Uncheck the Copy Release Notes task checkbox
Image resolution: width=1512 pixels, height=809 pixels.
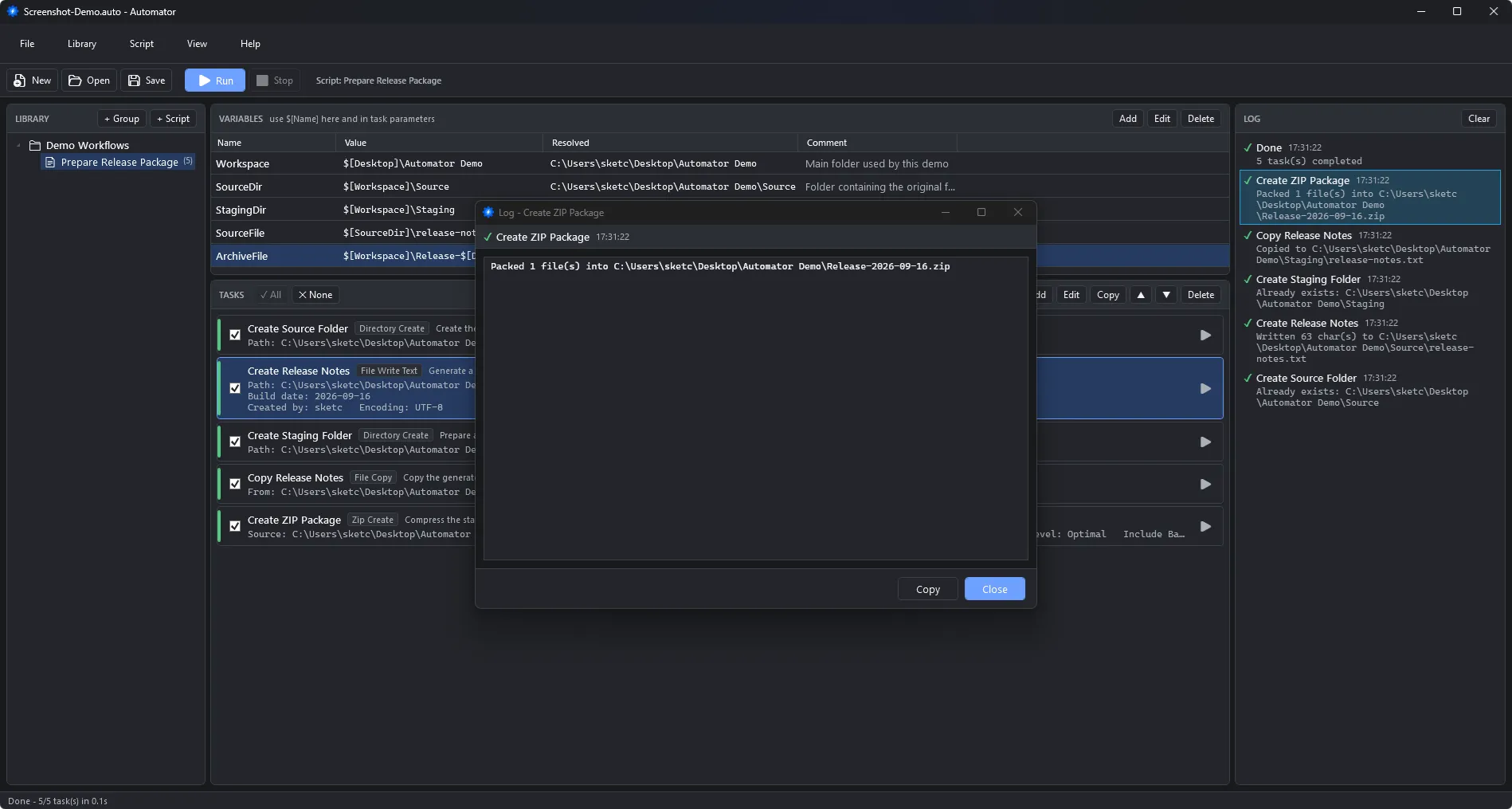[x=235, y=485]
